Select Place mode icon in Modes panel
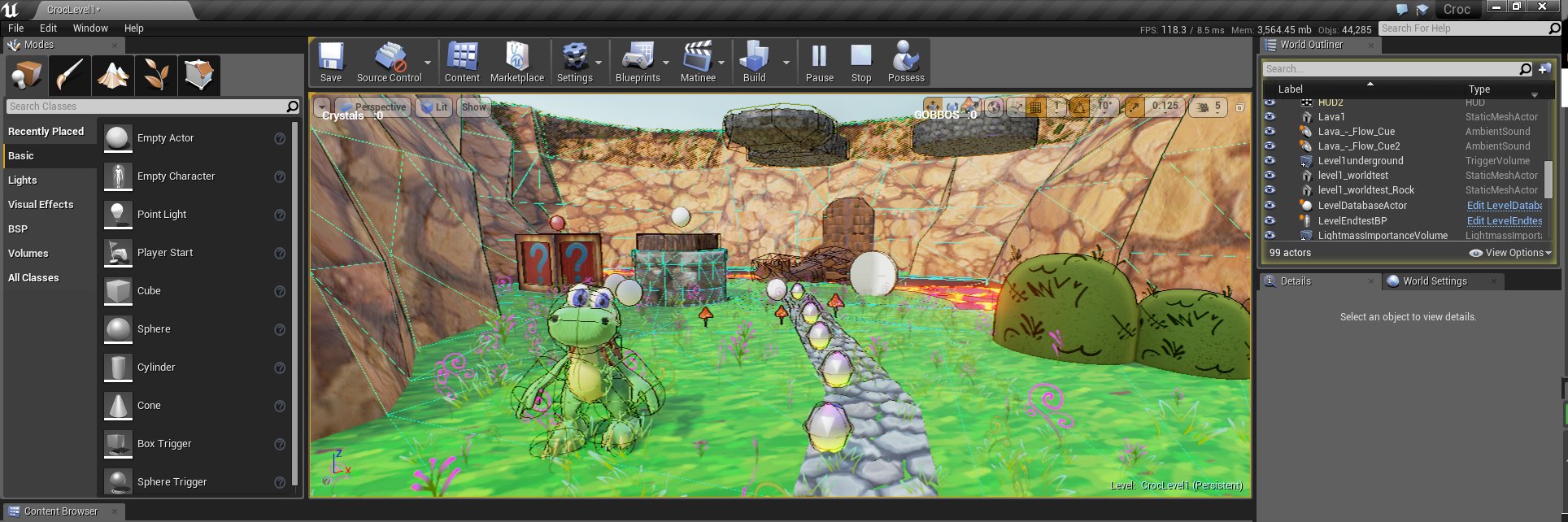Viewport: 1568px width, 522px height. point(27,75)
